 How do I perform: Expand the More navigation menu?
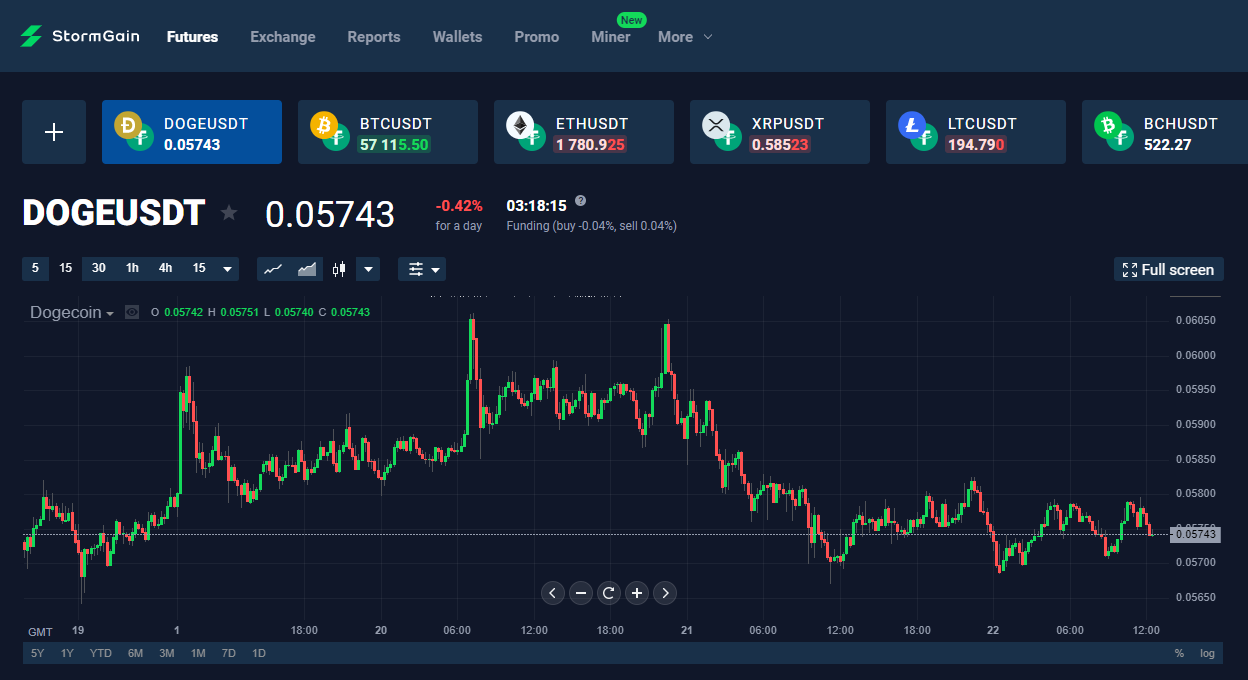pos(685,37)
